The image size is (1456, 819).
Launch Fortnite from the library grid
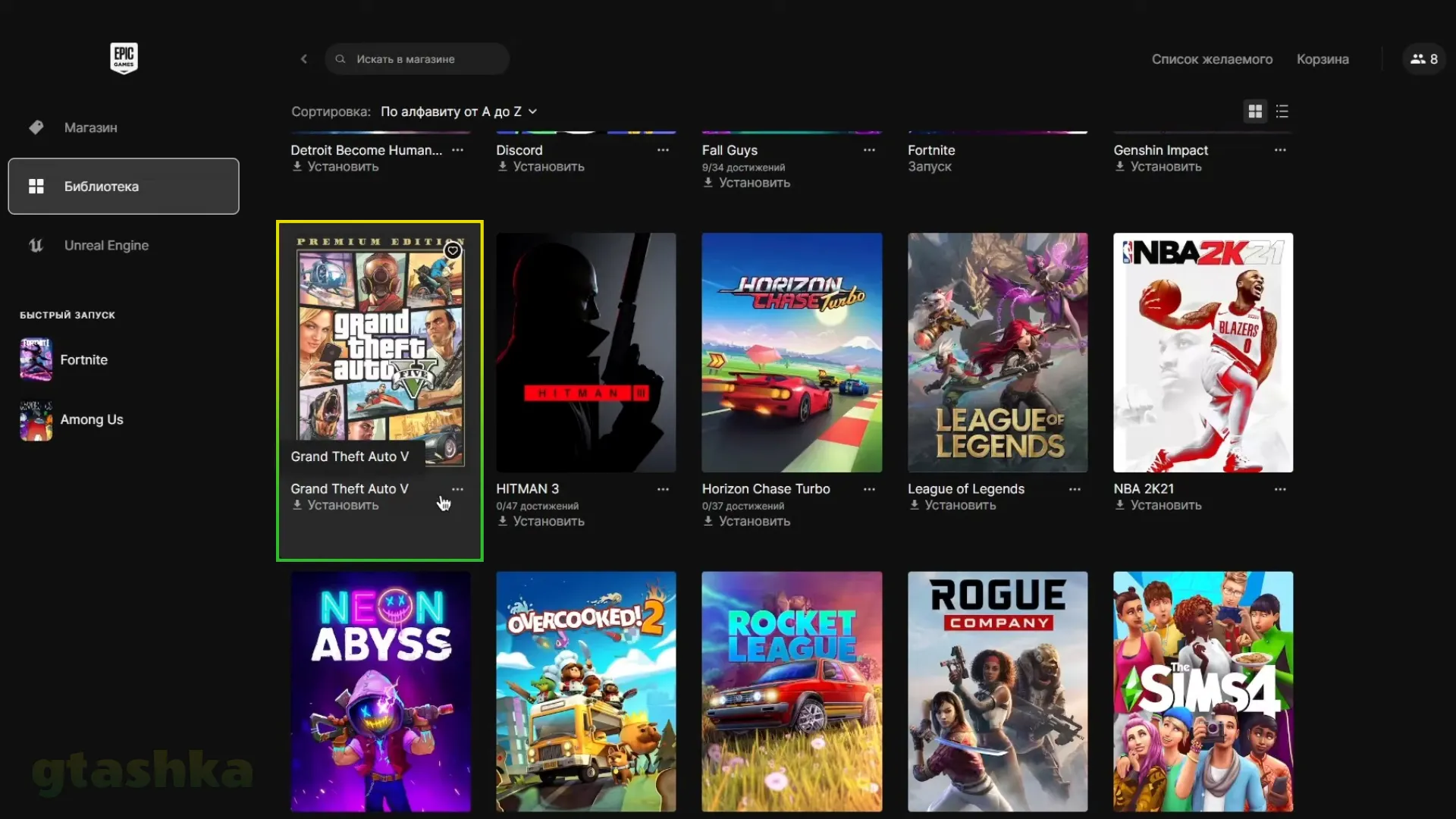coord(930,166)
